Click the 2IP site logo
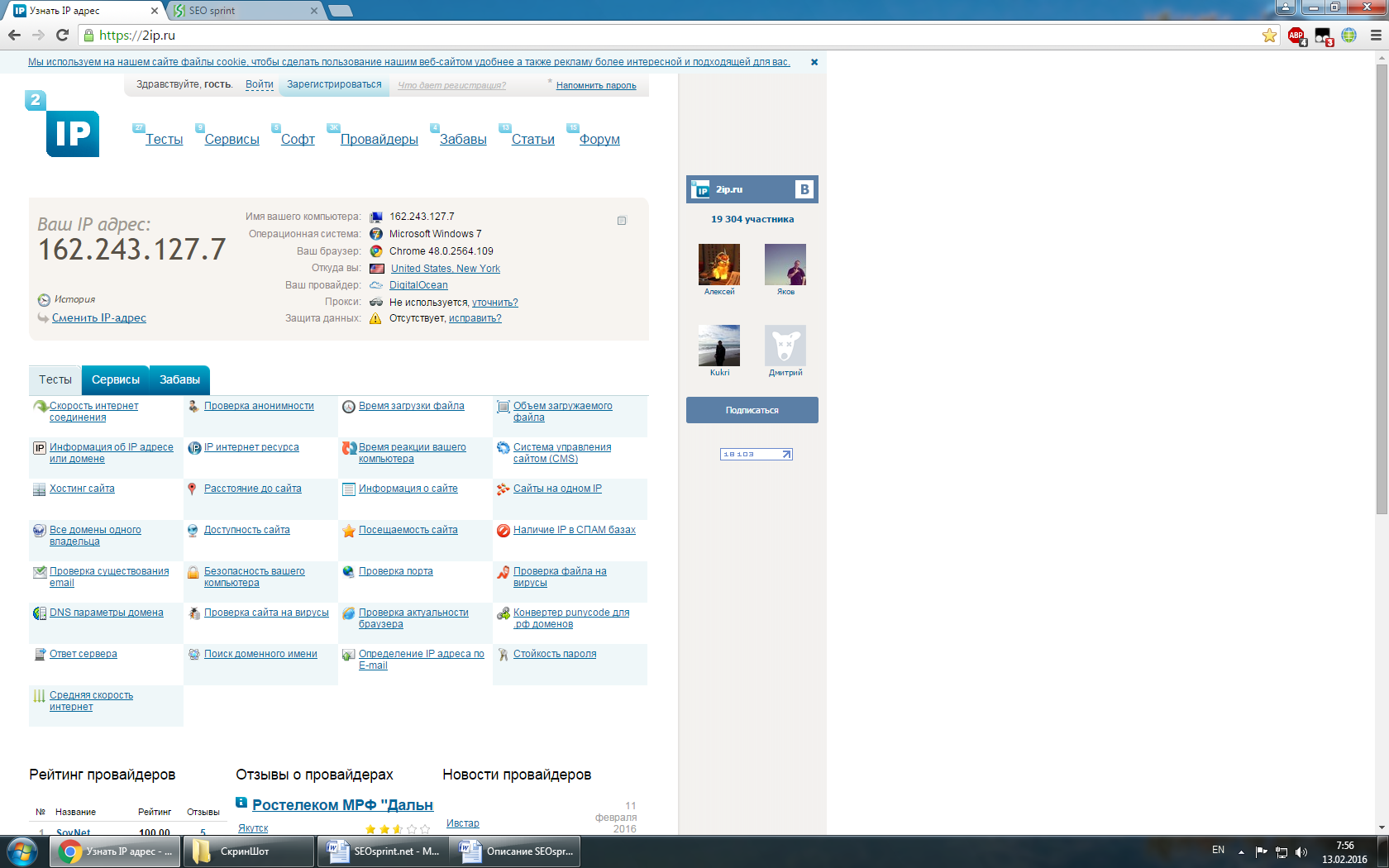1389x868 pixels. [62, 124]
